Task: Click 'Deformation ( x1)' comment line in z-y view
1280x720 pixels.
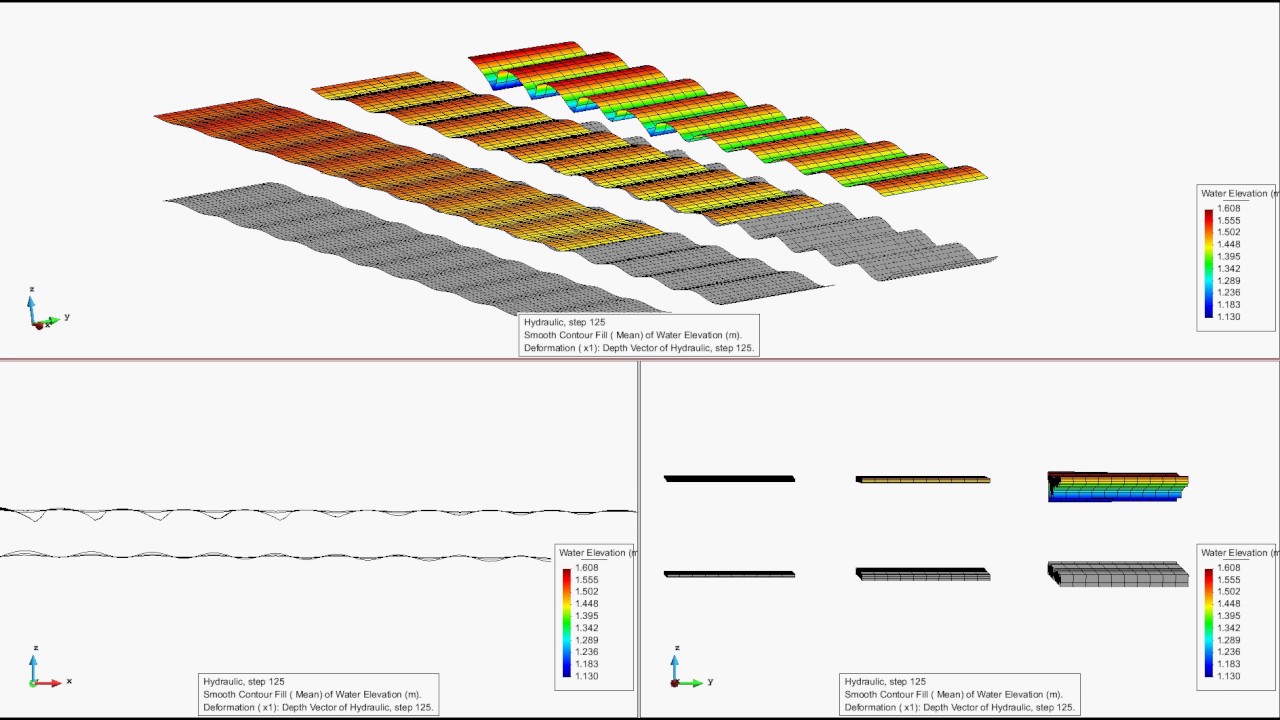Action: point(960,708)
